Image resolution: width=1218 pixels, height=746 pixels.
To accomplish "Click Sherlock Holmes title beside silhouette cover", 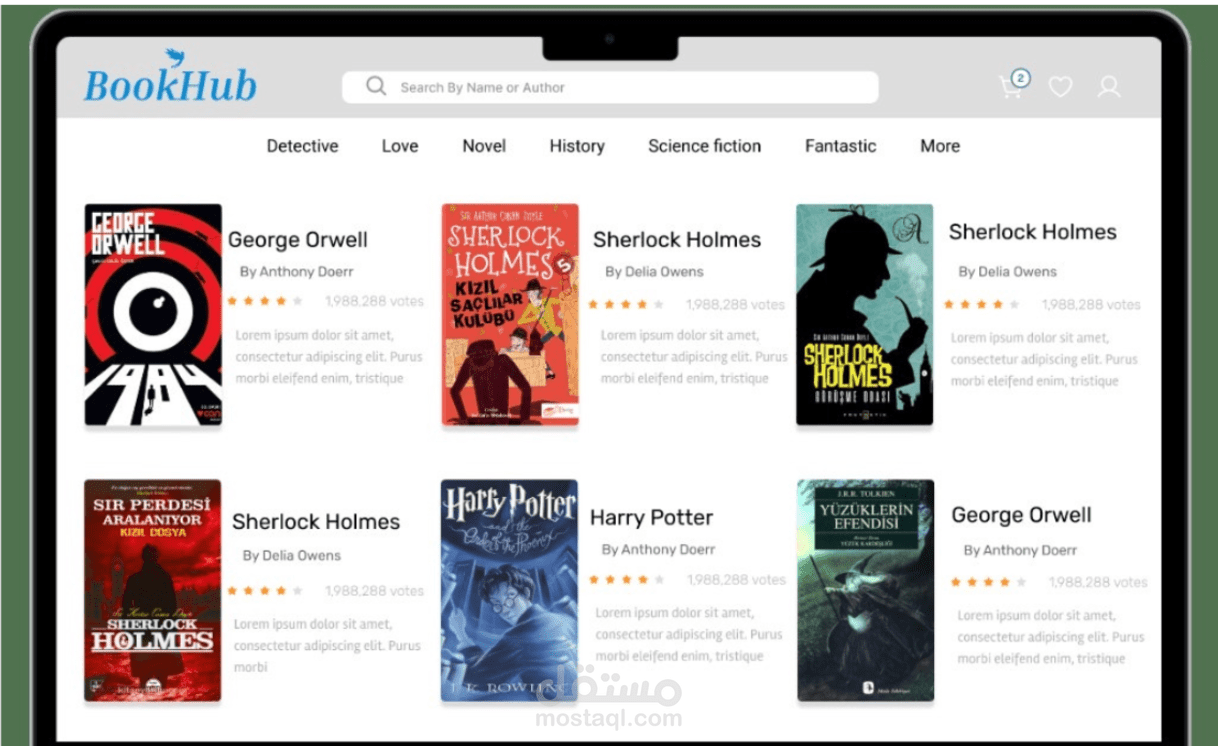I will click(1033, 232).
